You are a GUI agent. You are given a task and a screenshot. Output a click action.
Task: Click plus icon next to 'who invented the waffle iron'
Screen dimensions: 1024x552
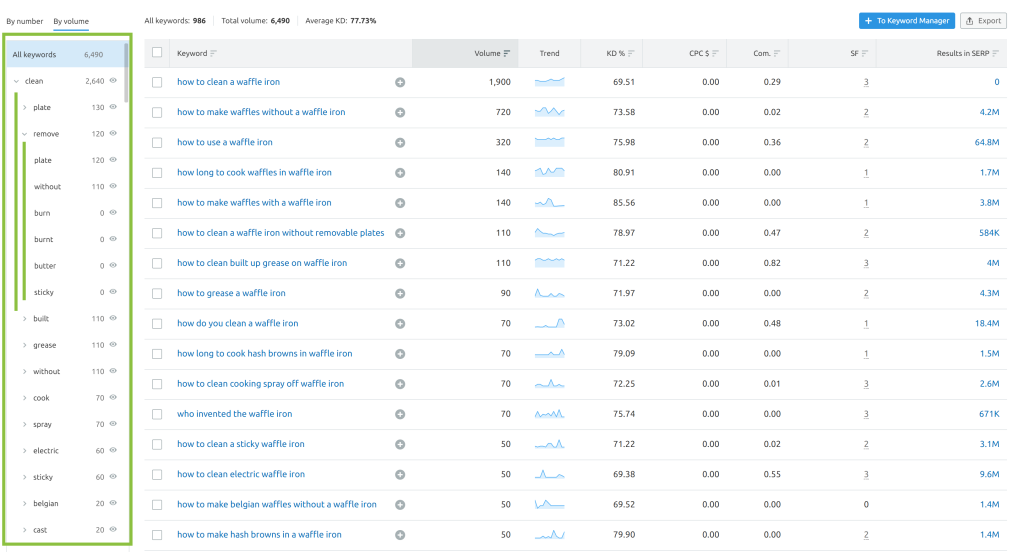[400, 414]
